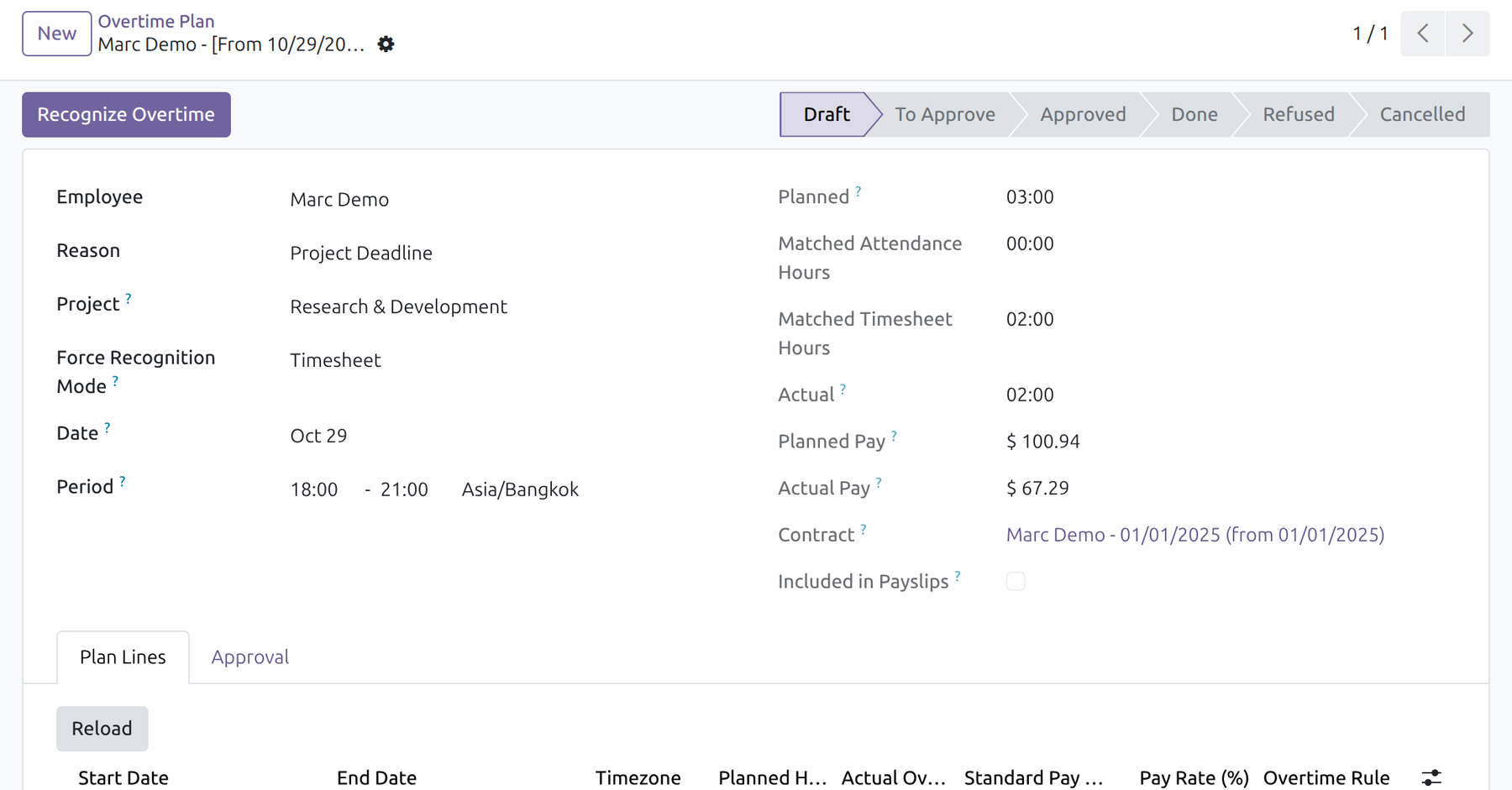Select the Plan Lines tab
This screenshot has width=1512, height=790.
[123, 657]
